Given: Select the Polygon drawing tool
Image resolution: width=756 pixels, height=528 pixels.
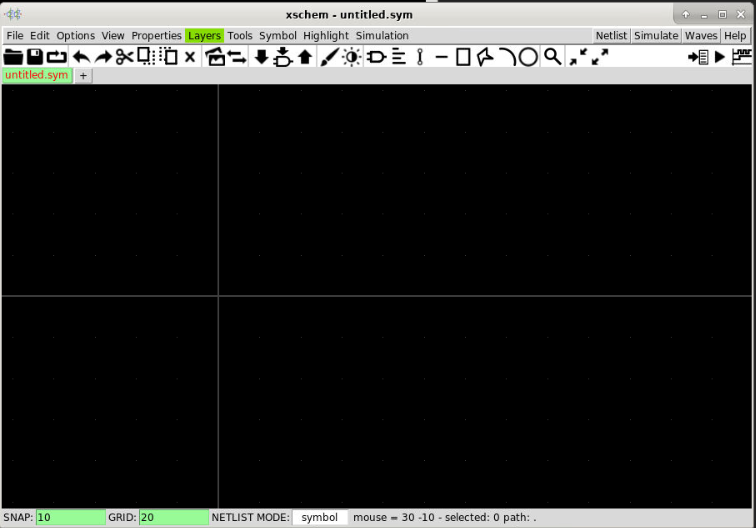Looking at the screenshot, I should click(485, 57).
